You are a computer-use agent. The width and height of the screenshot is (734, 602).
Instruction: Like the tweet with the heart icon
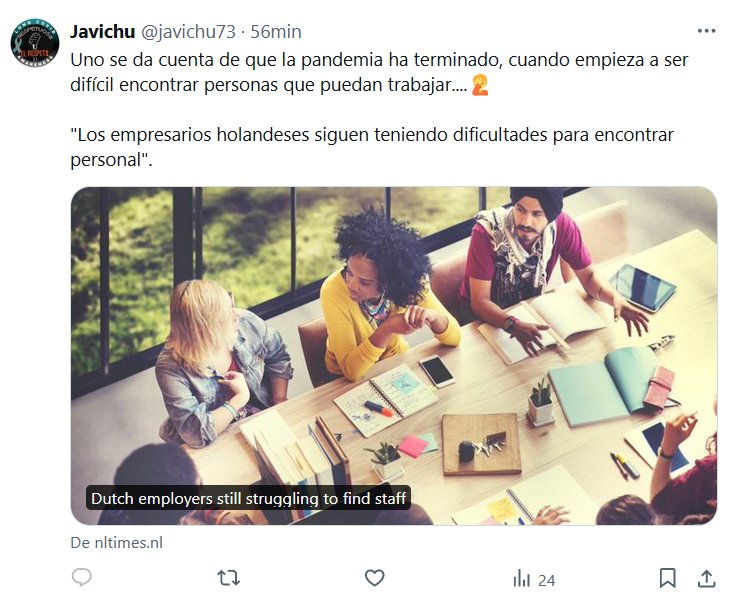[x=374, y=578]
